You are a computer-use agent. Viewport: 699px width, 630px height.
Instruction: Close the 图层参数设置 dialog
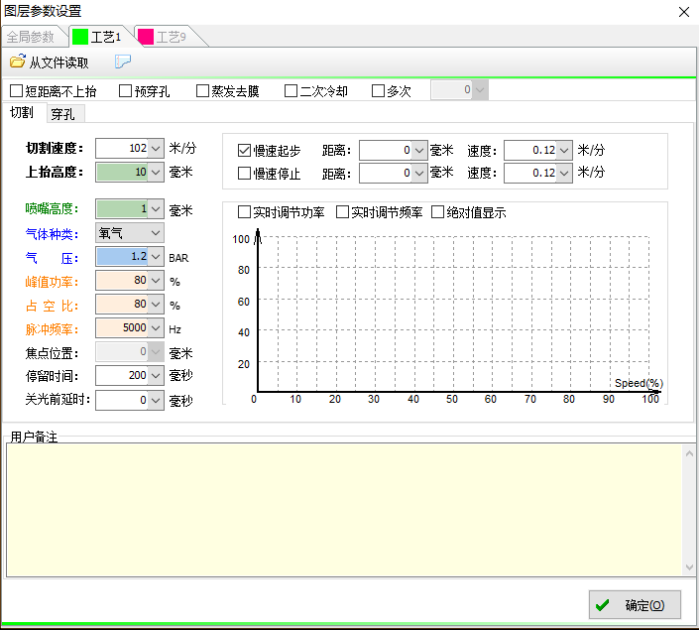(x=683, y=11)
